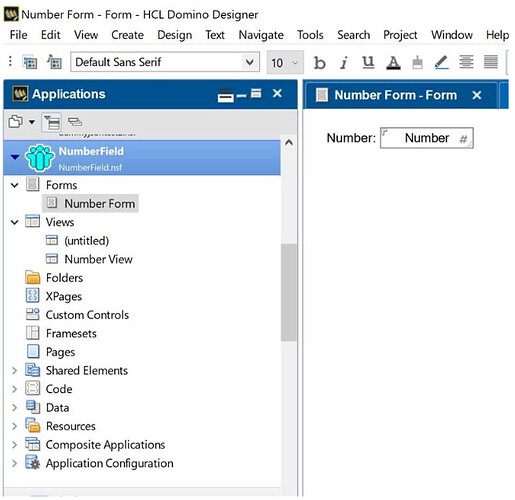The image size is (515, 500).
Task: Click the tree view icon in Applications panel
Action: tap(51, 122)
